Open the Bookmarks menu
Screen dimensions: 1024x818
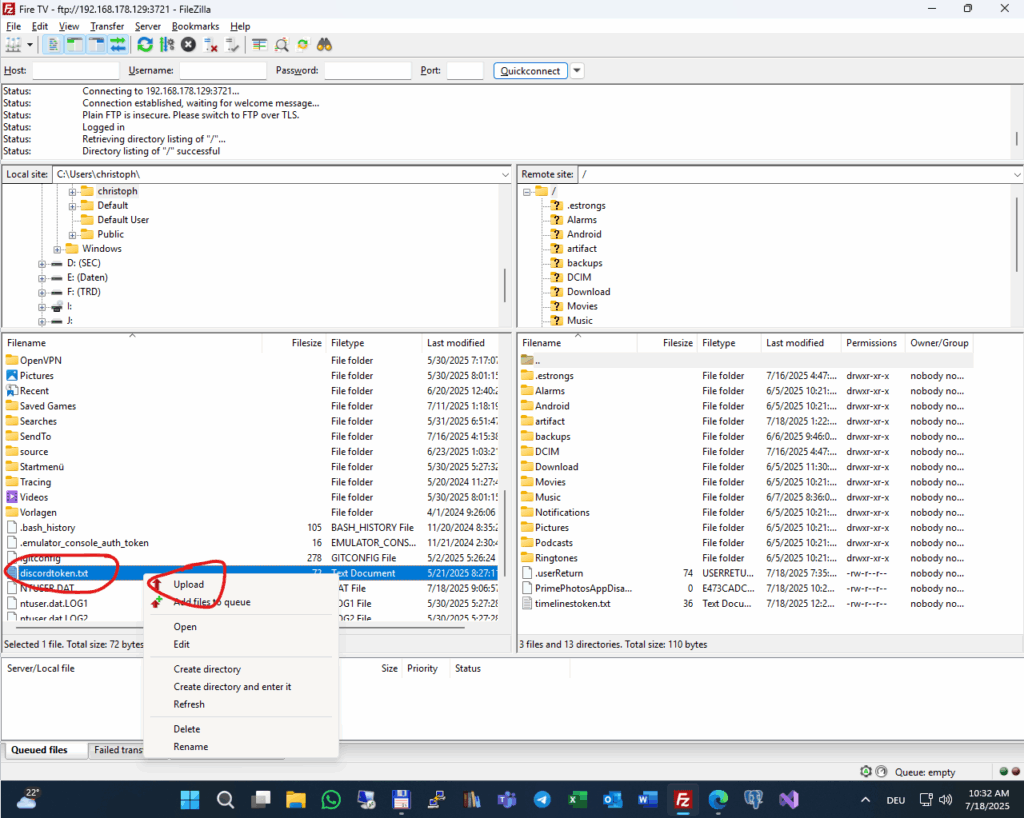[195, 26]
